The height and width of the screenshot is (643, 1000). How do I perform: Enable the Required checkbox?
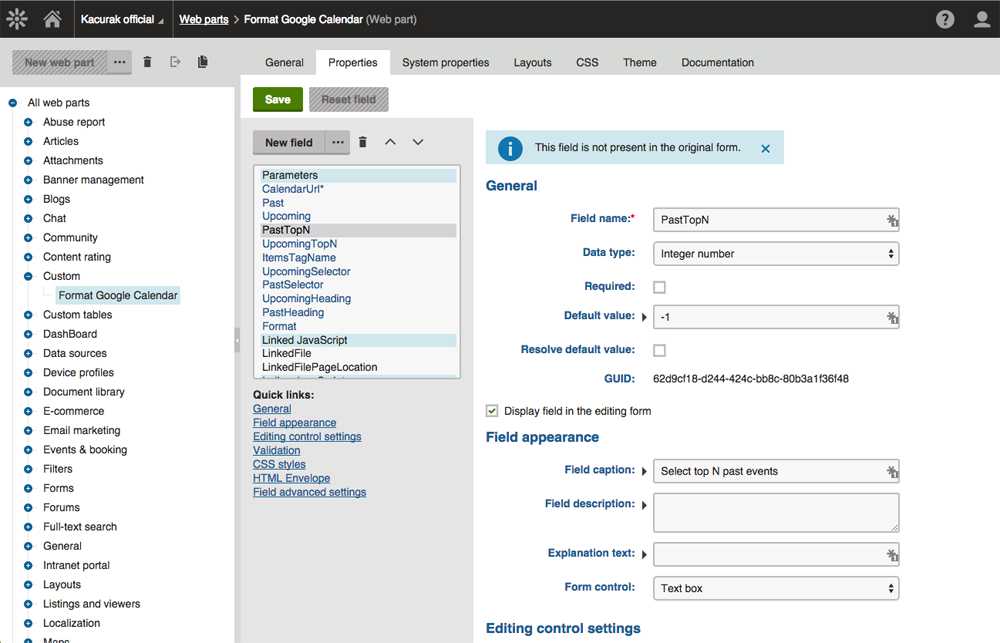click(659, 287)
